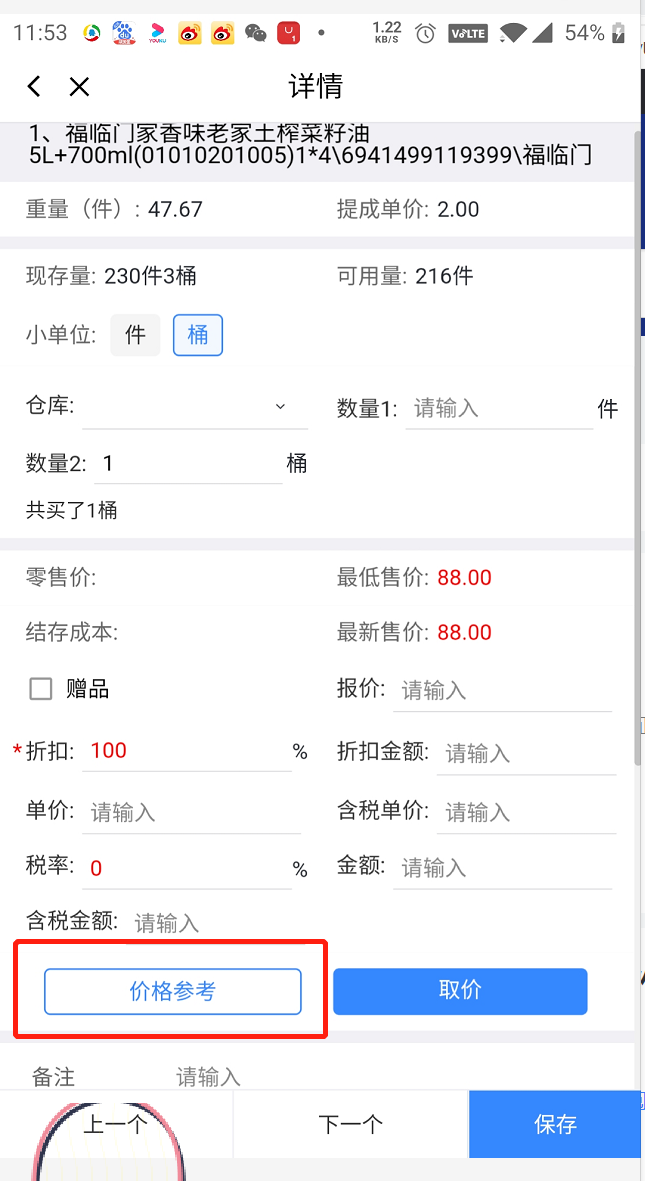Tap the Youku notification icon in status bar

tap(157, 33)
